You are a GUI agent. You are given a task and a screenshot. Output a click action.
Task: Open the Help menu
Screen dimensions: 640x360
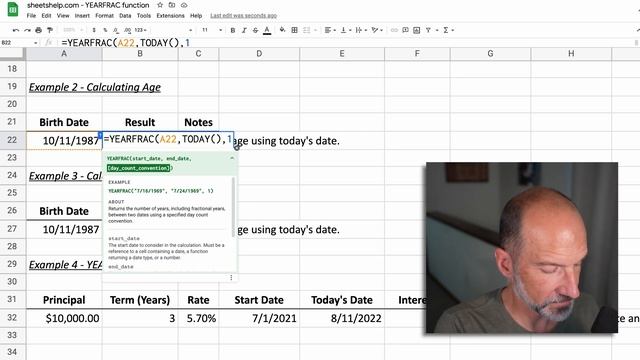pos(196,16)
